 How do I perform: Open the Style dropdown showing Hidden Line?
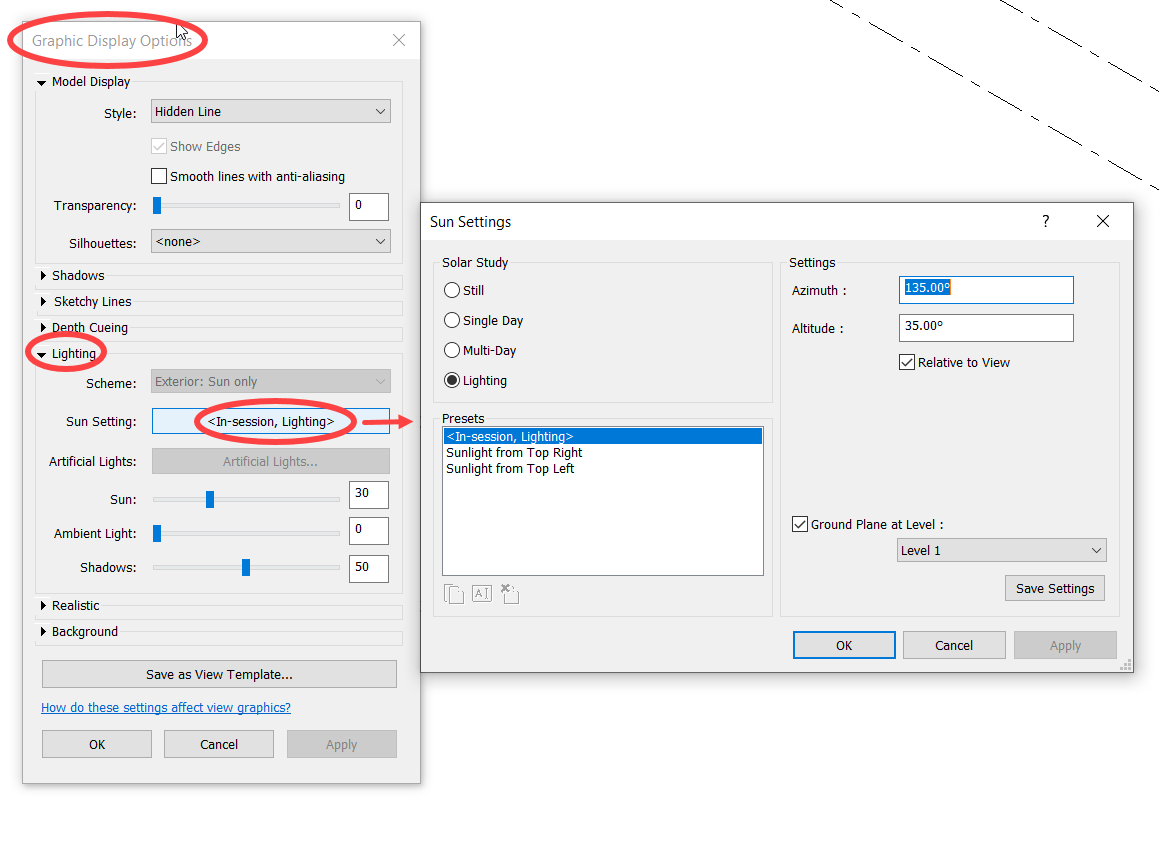270,111
